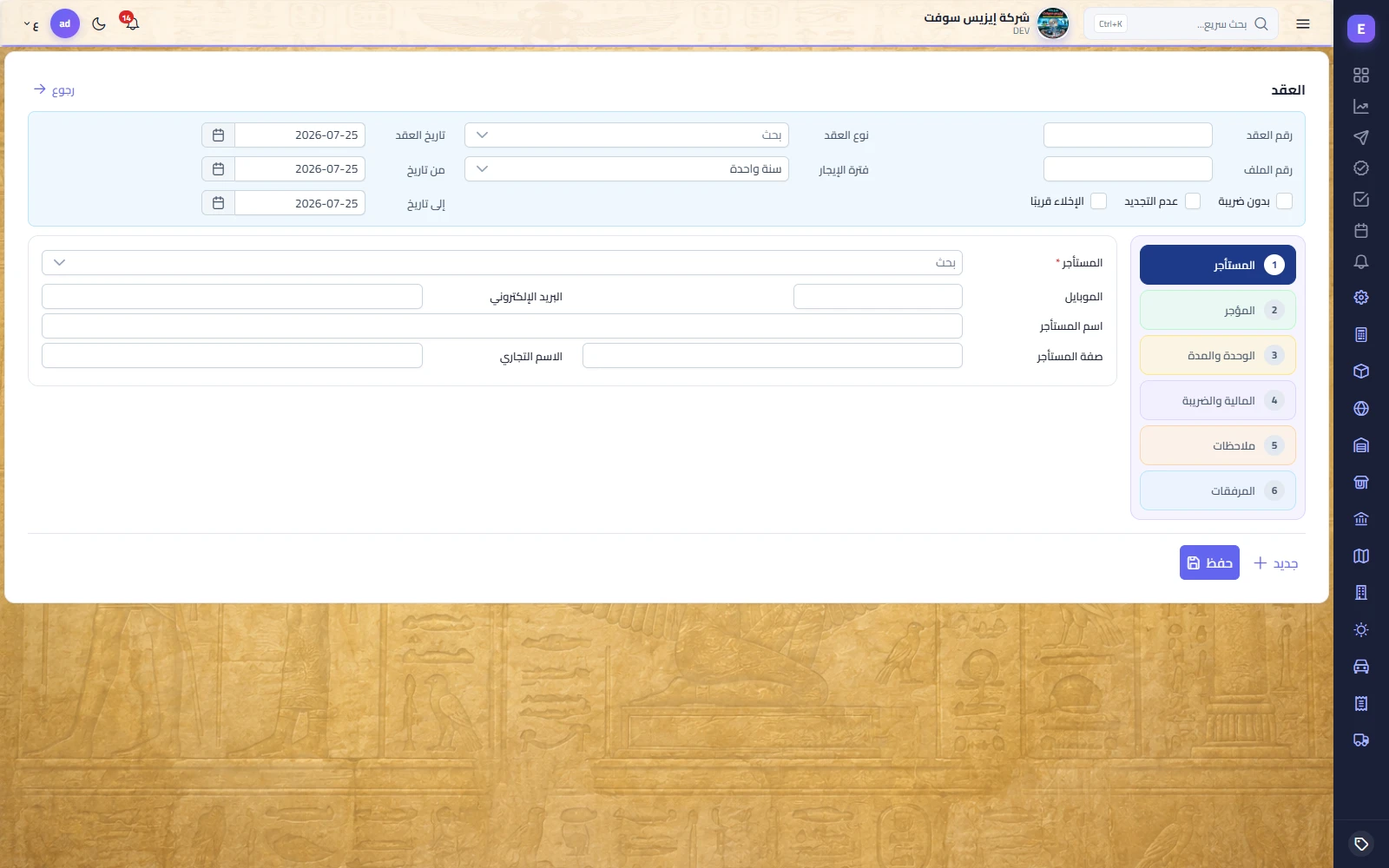
Task: Open calendar picker for 'تاريخ العقد'
Action: pos(218,135)
